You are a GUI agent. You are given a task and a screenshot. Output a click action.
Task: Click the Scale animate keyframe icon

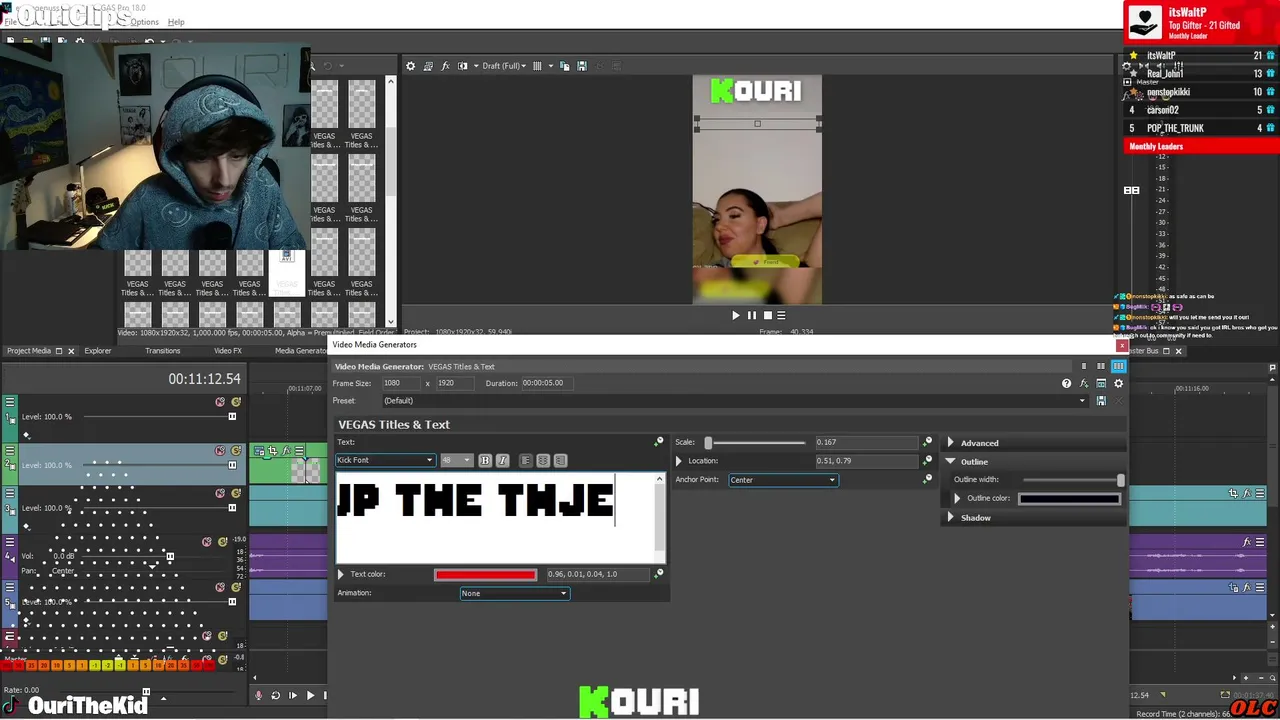point(927,442)
